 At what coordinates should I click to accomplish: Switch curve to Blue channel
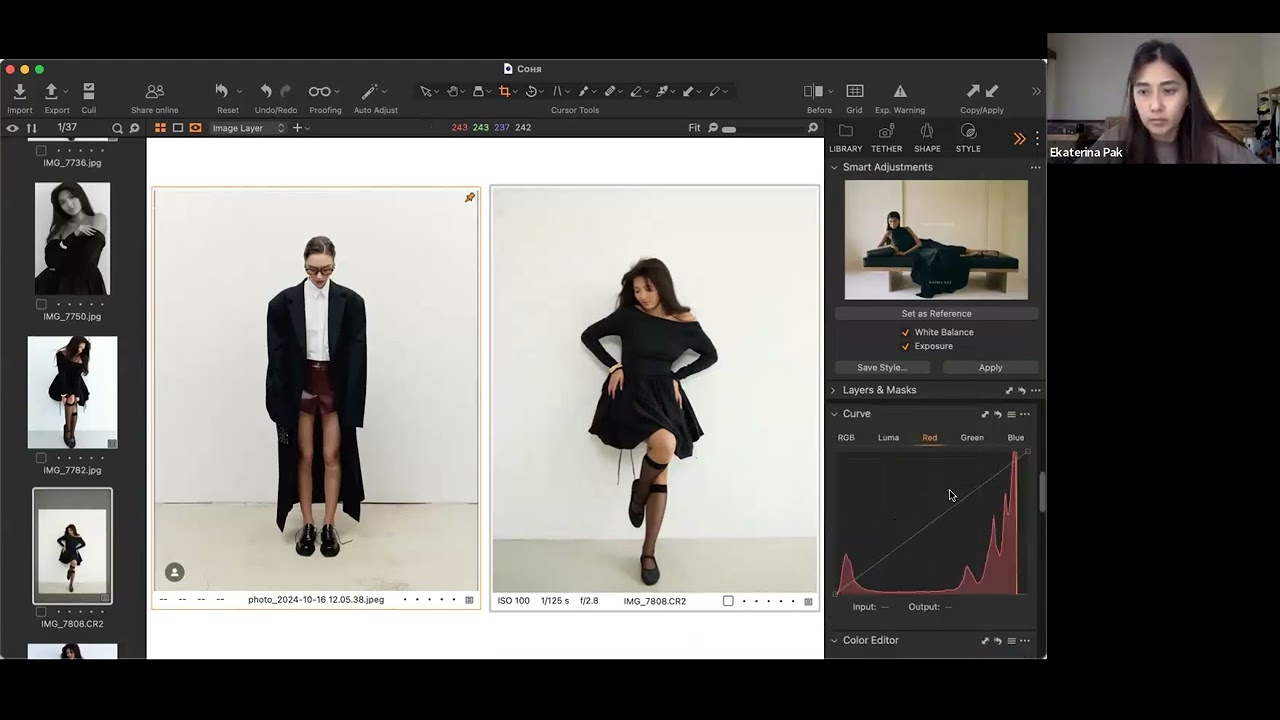point(1016,437)
